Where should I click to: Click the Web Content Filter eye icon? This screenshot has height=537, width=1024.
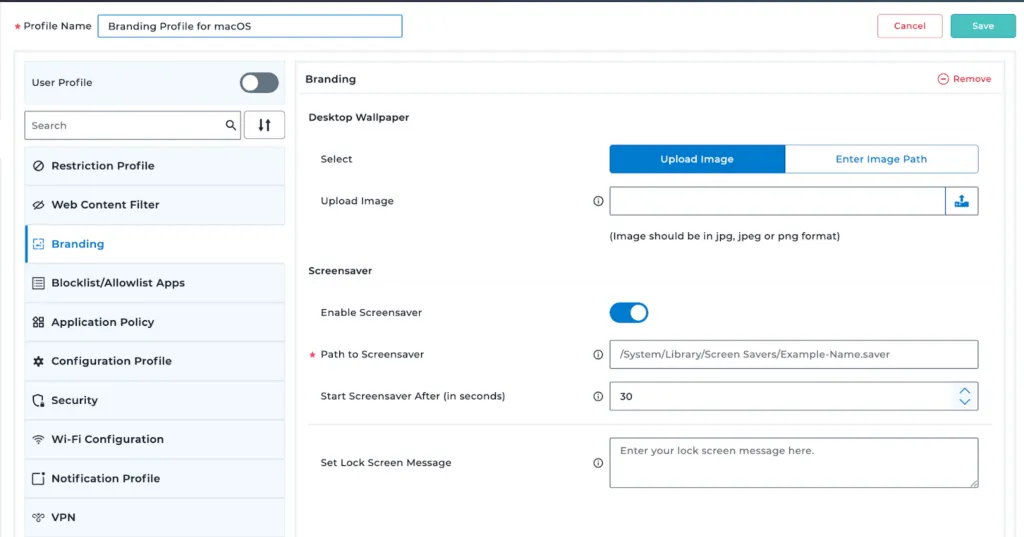(x=39, y=205)
